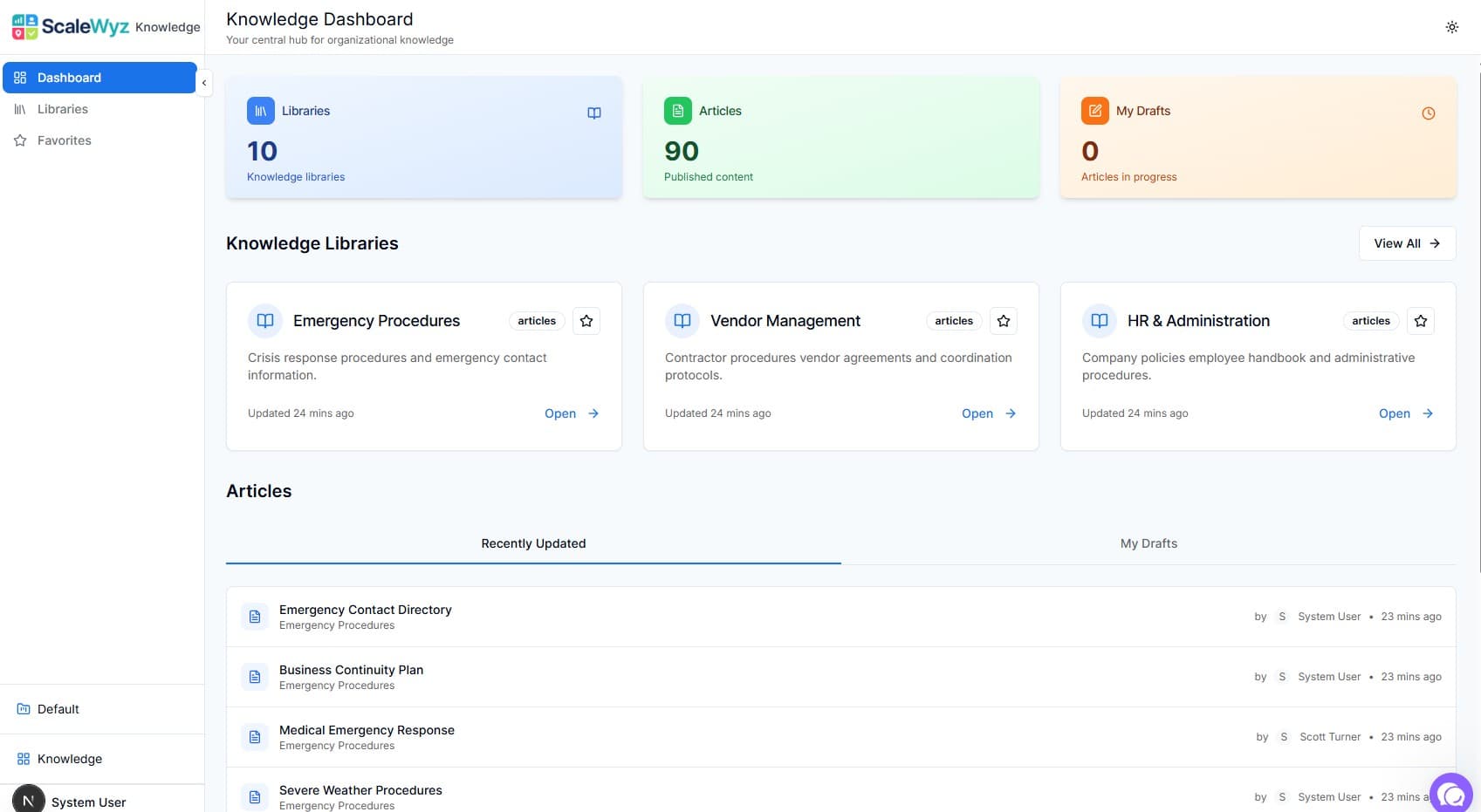Image resolution: width=1481 pixels, height=812 pixels.
Task: Click the ScaleWyz logo icon
Action: tap(24, 27)
